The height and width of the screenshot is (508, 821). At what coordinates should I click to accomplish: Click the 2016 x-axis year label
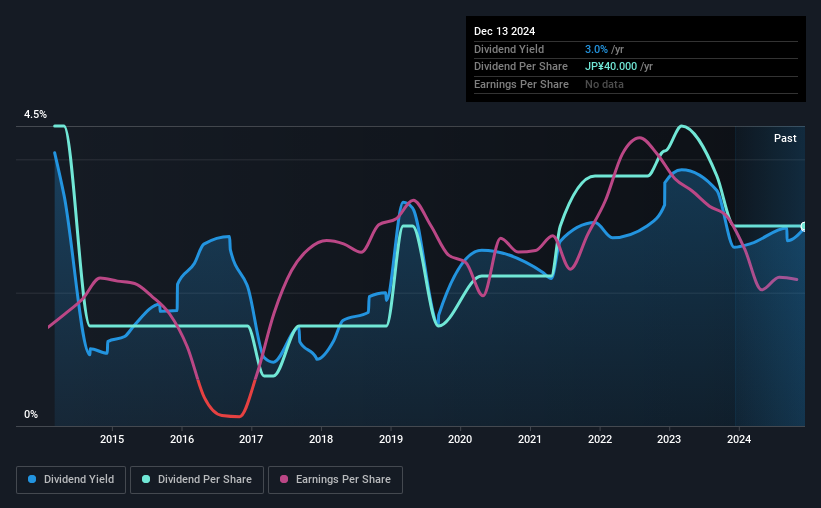coord(182,439)
